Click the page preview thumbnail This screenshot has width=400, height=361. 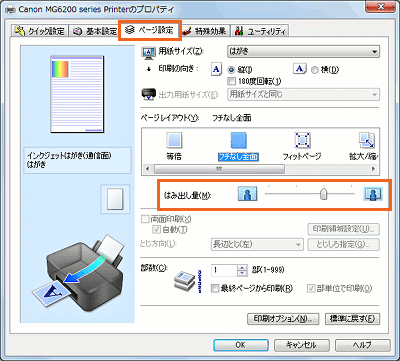(77, 95)
